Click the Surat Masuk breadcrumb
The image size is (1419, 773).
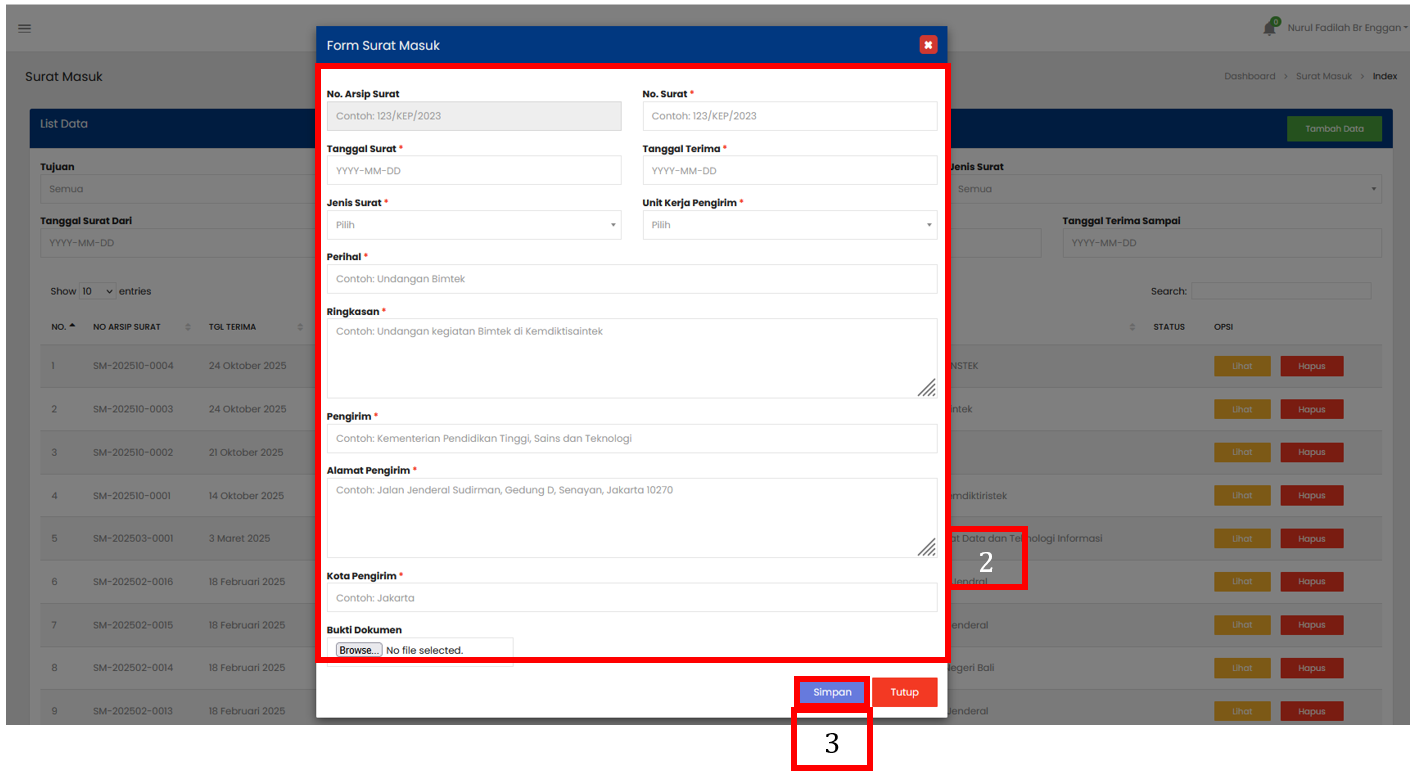click(x=1323, y=76)
